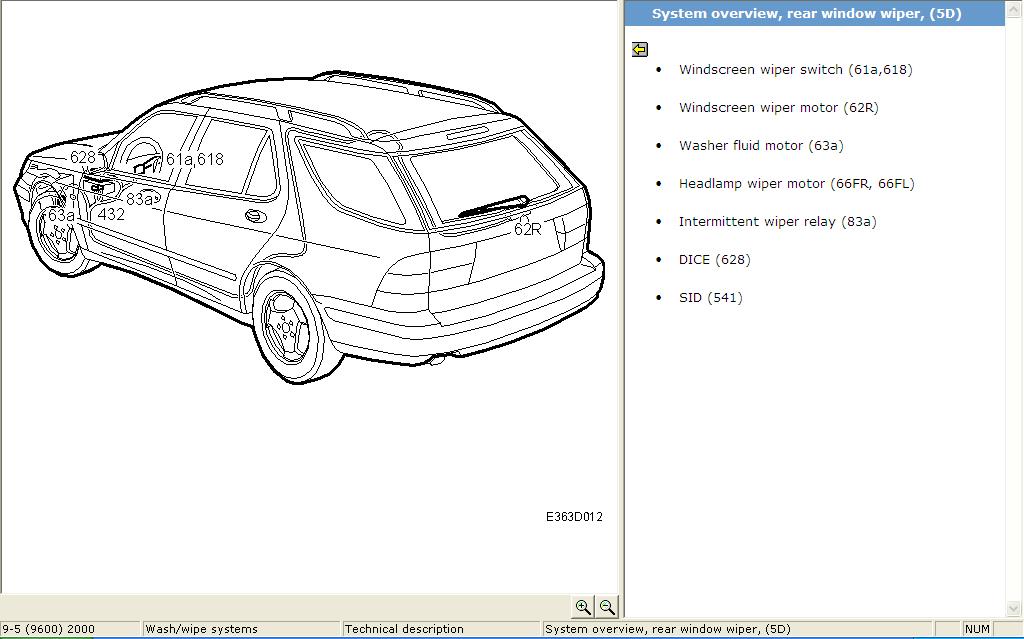The width and height of the screenshot is (1024, 639).
Task: Click the Intermittent wiper relay (83a) item
Action: coord(777,221)
